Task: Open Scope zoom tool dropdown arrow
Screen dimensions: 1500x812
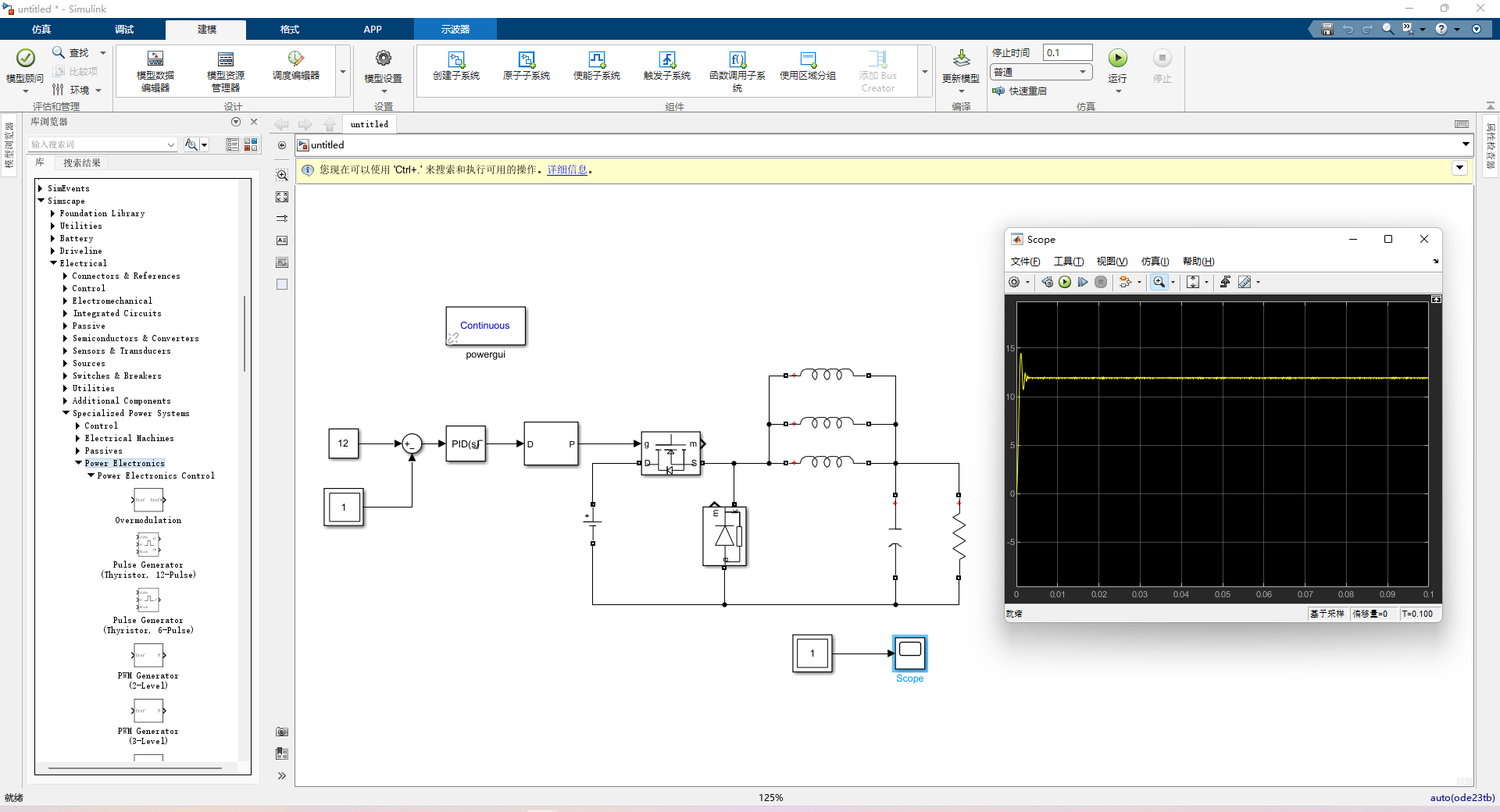Action: pos(1173,282)
